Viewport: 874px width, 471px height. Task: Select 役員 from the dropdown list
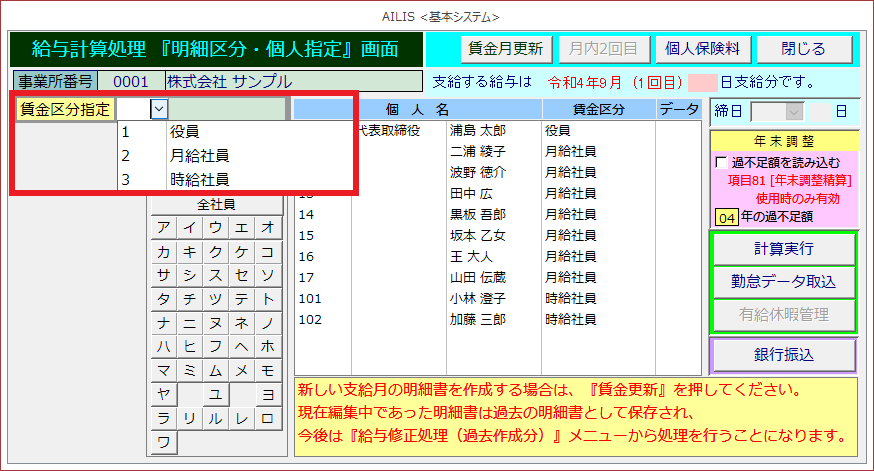(184, 131)
